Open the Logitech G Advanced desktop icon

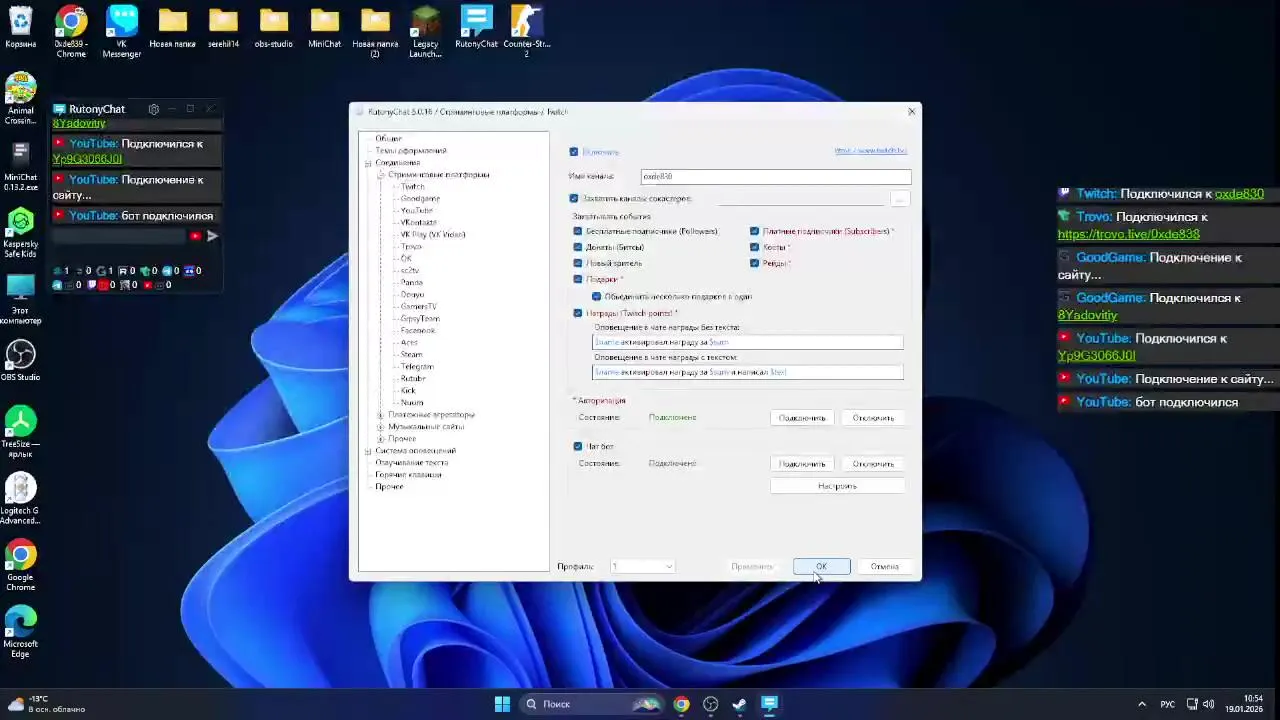point(20,500)
